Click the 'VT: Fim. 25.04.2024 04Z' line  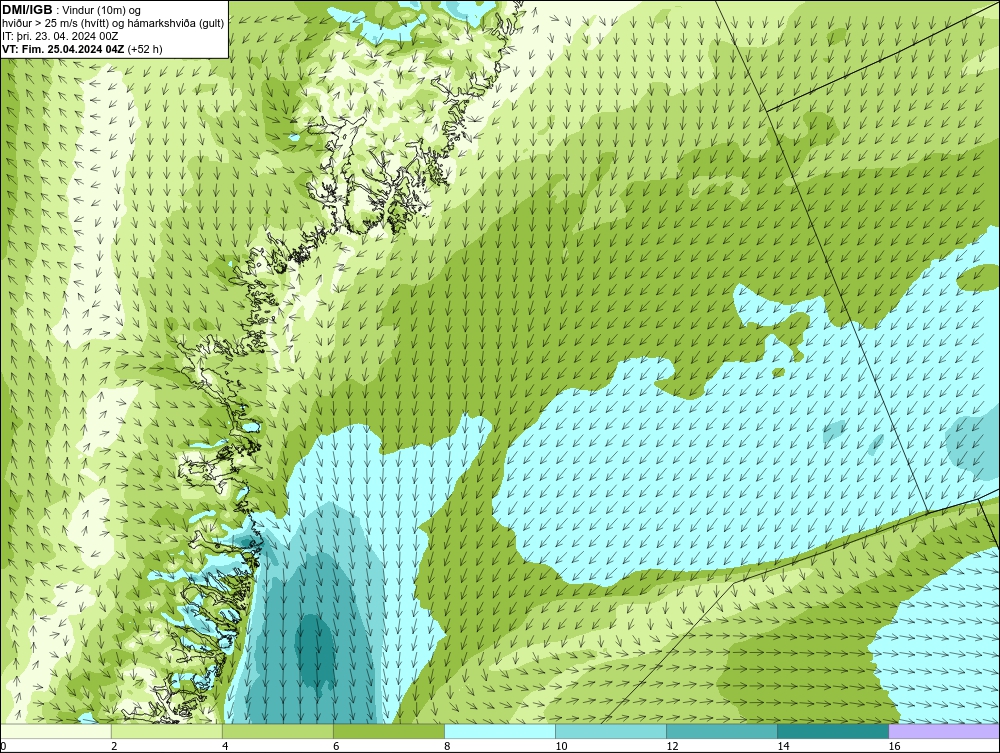click(64, 48)
